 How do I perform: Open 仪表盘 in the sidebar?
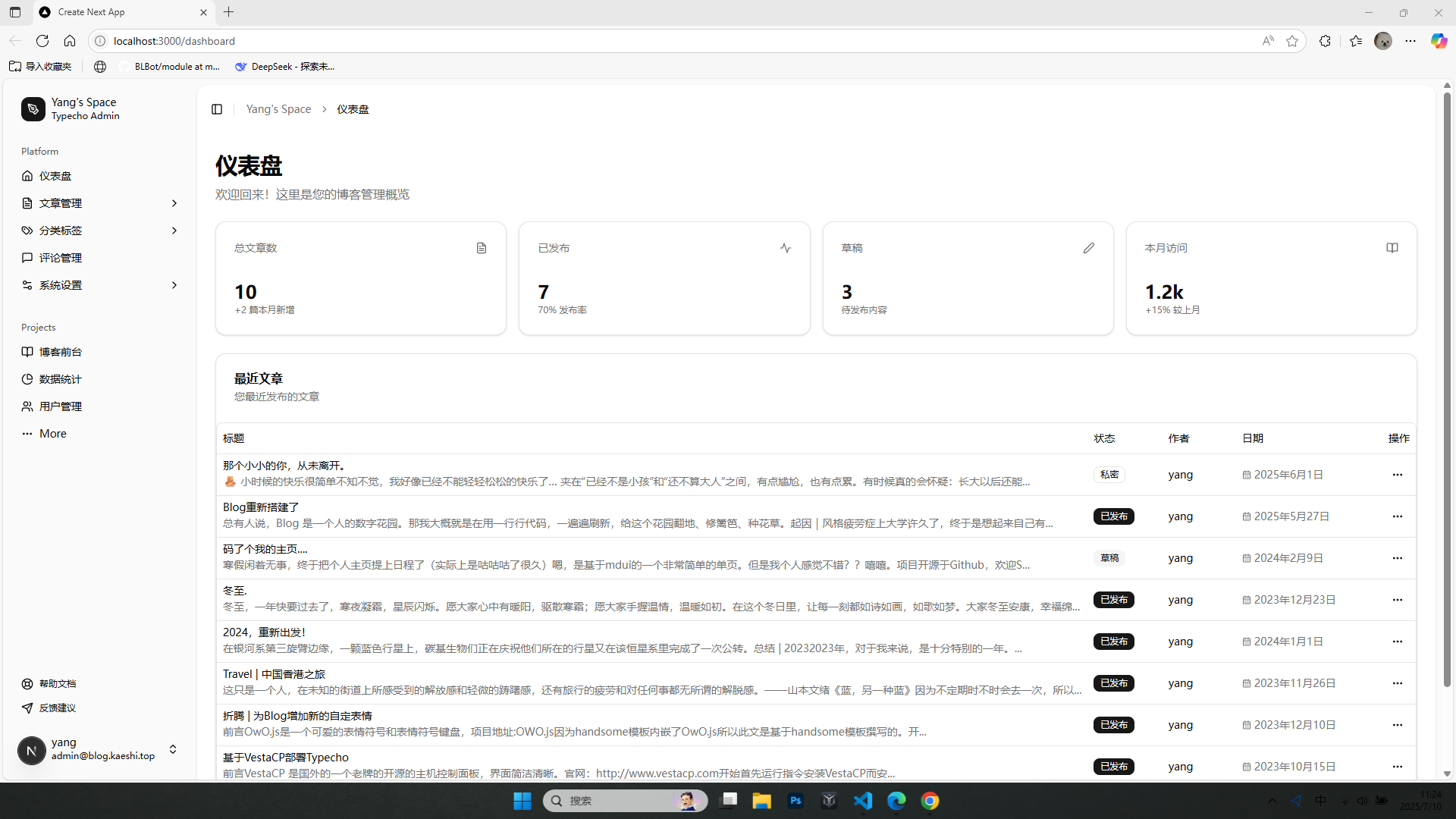pyautogui.click(x=55, y=176)
